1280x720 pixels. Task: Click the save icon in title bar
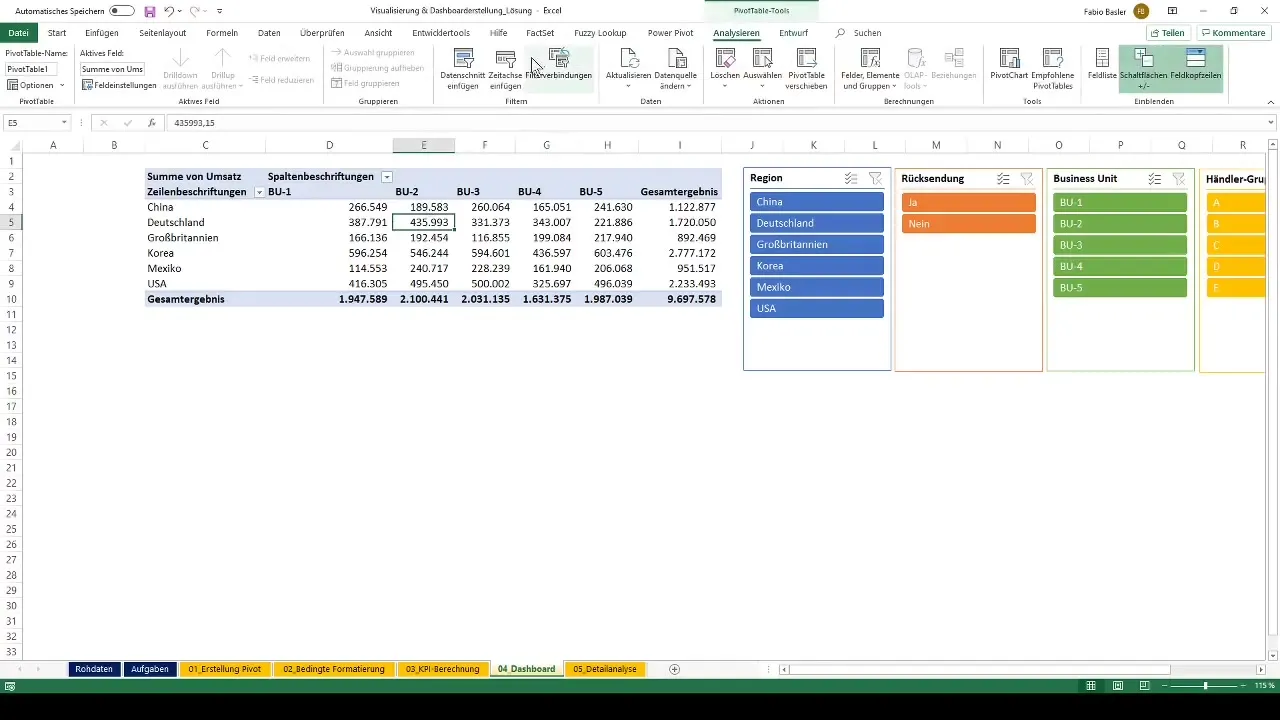click(150, 11)
